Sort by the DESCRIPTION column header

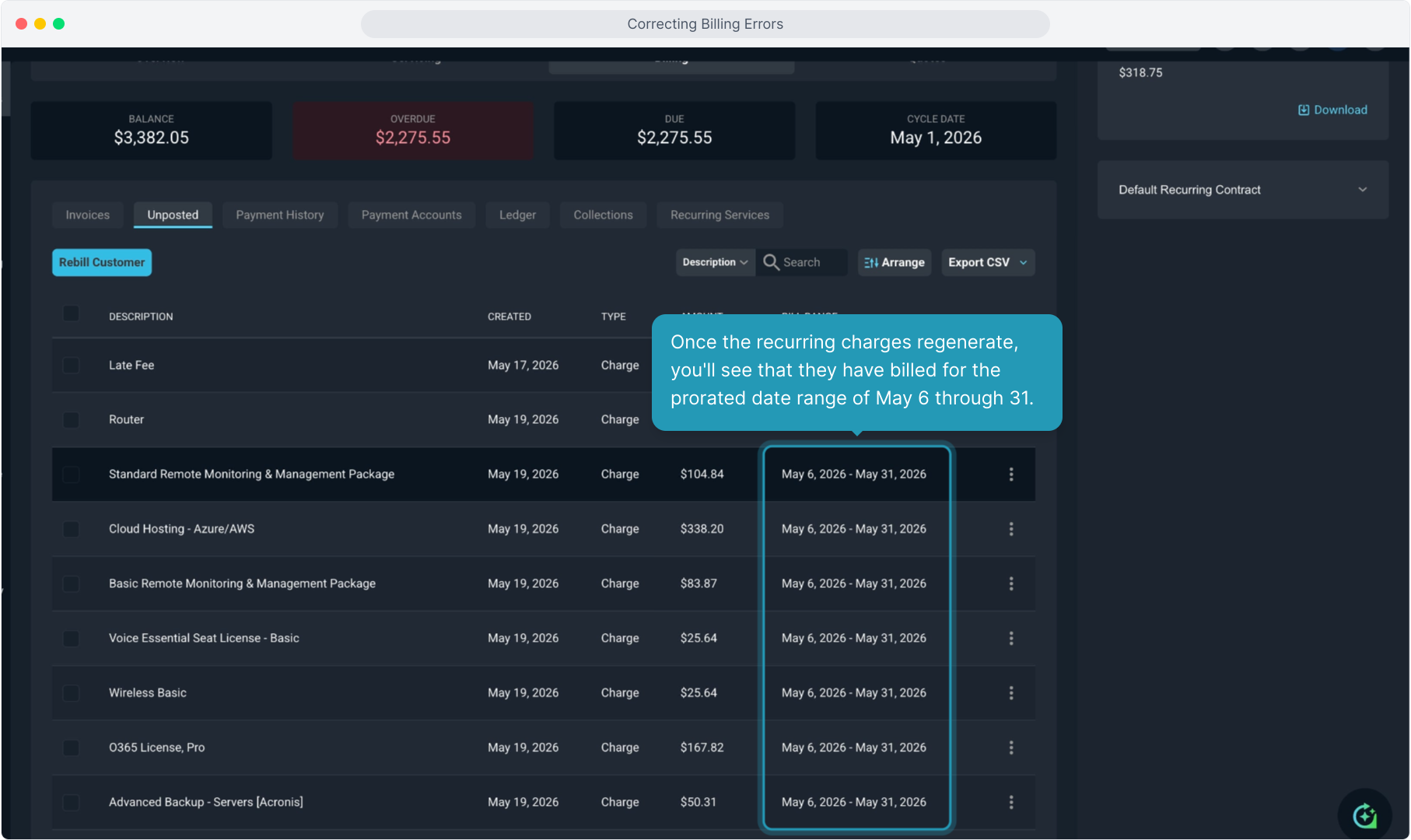tap(141, 317)
